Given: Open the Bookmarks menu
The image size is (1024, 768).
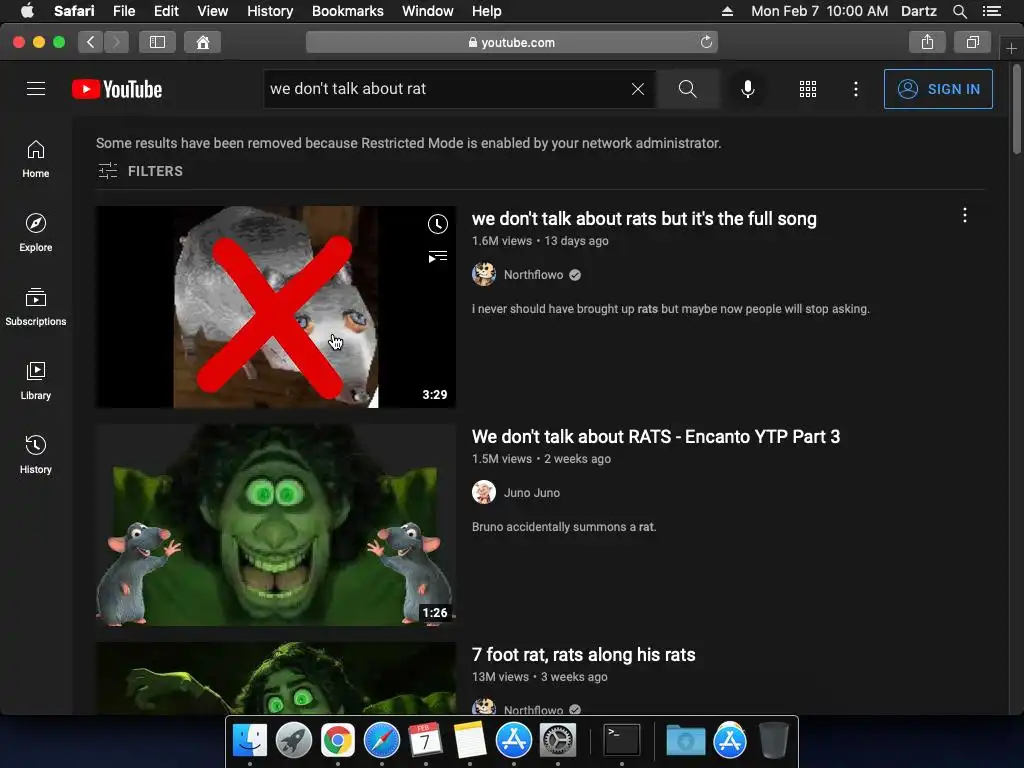Looking at the screenshot, I should point(347,11).
